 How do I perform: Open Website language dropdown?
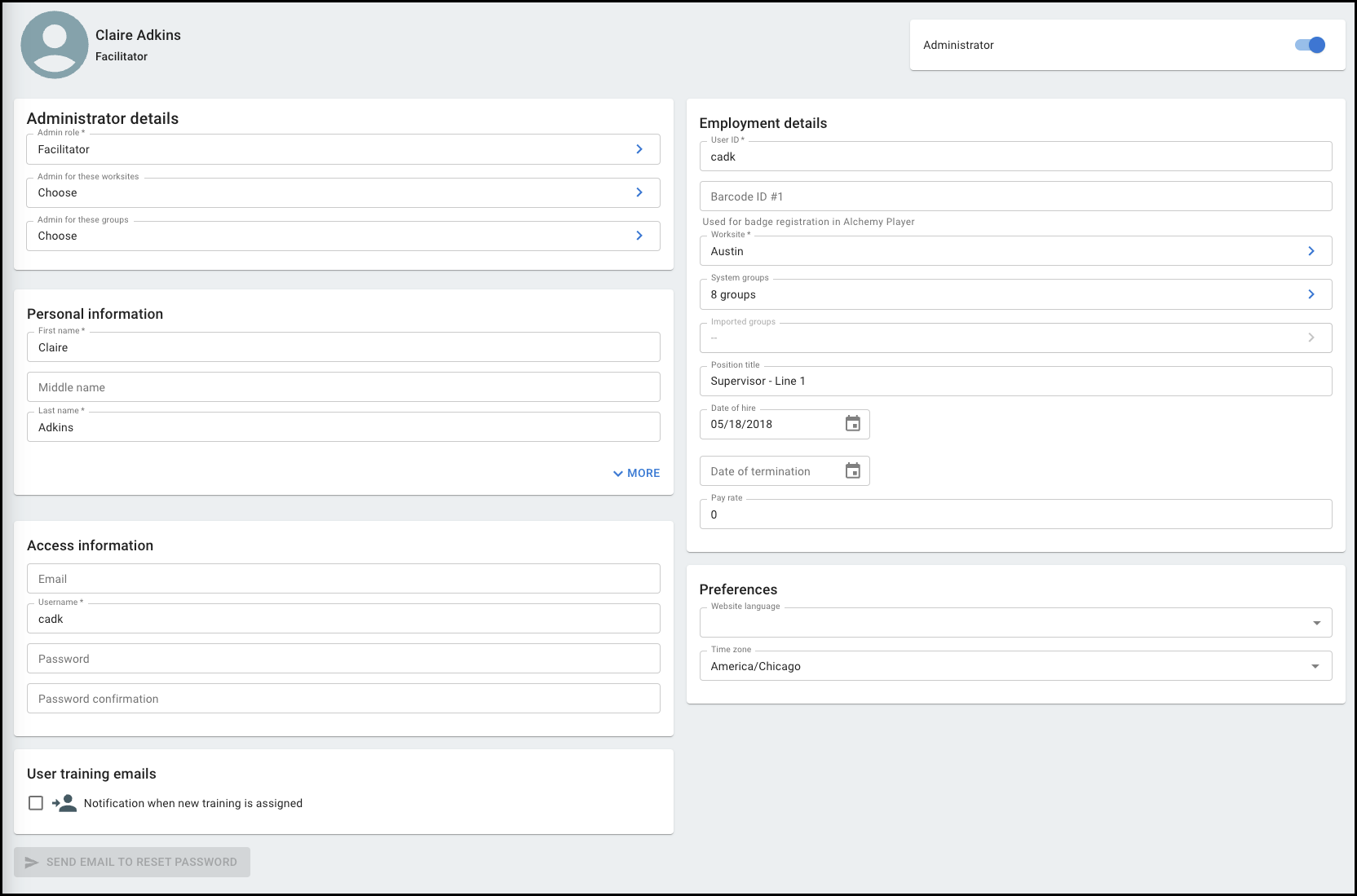coord(1015,623)
